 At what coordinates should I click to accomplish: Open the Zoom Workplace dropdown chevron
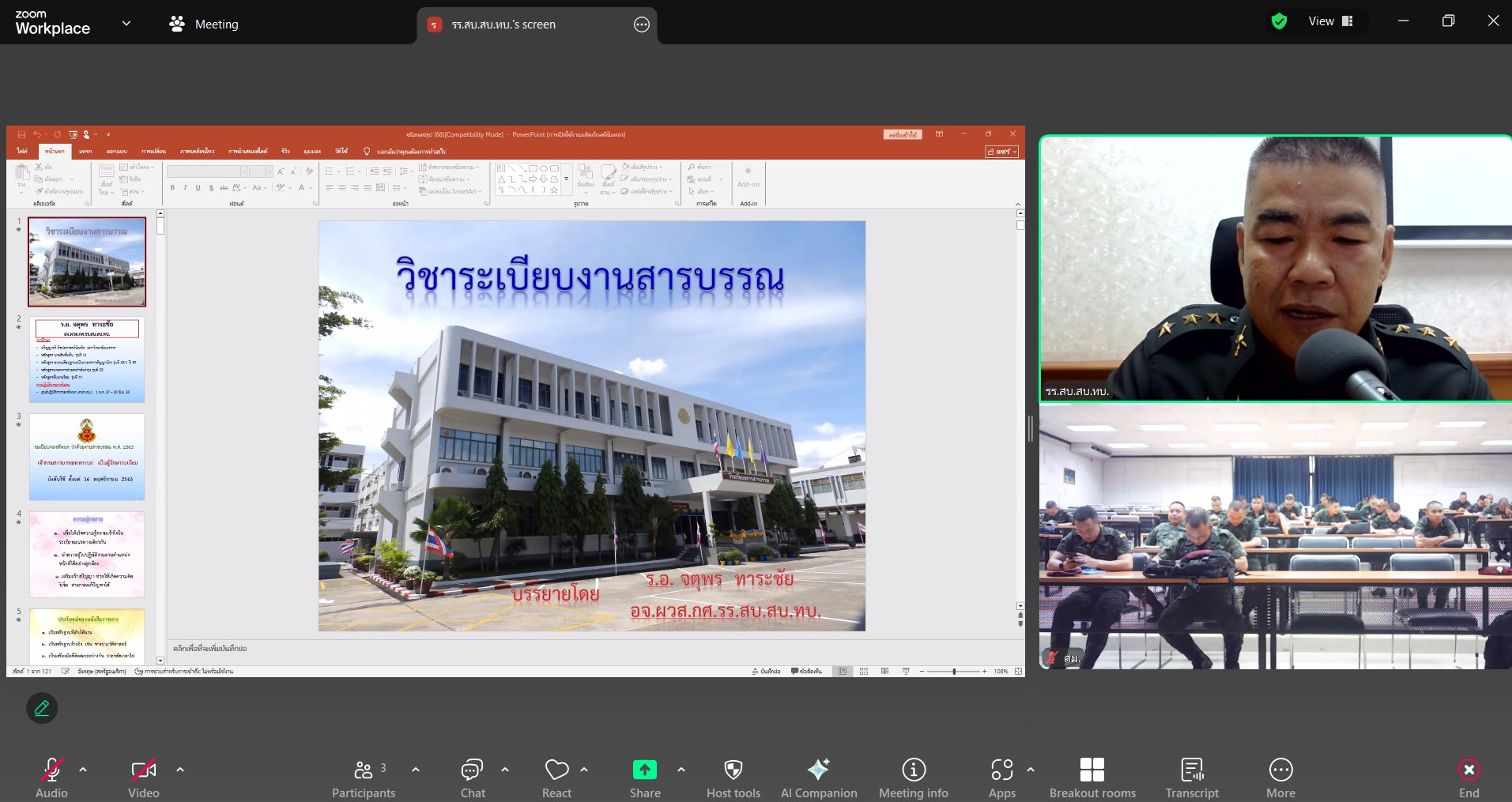point(126,24)
